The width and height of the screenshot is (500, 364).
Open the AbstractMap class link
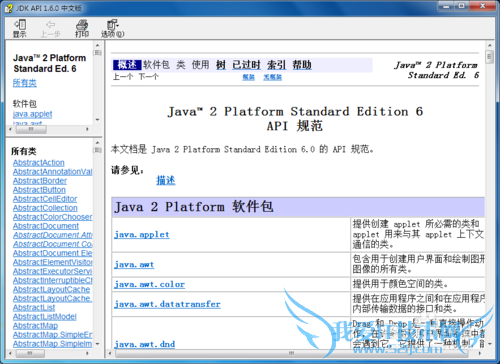coord(35,325)
